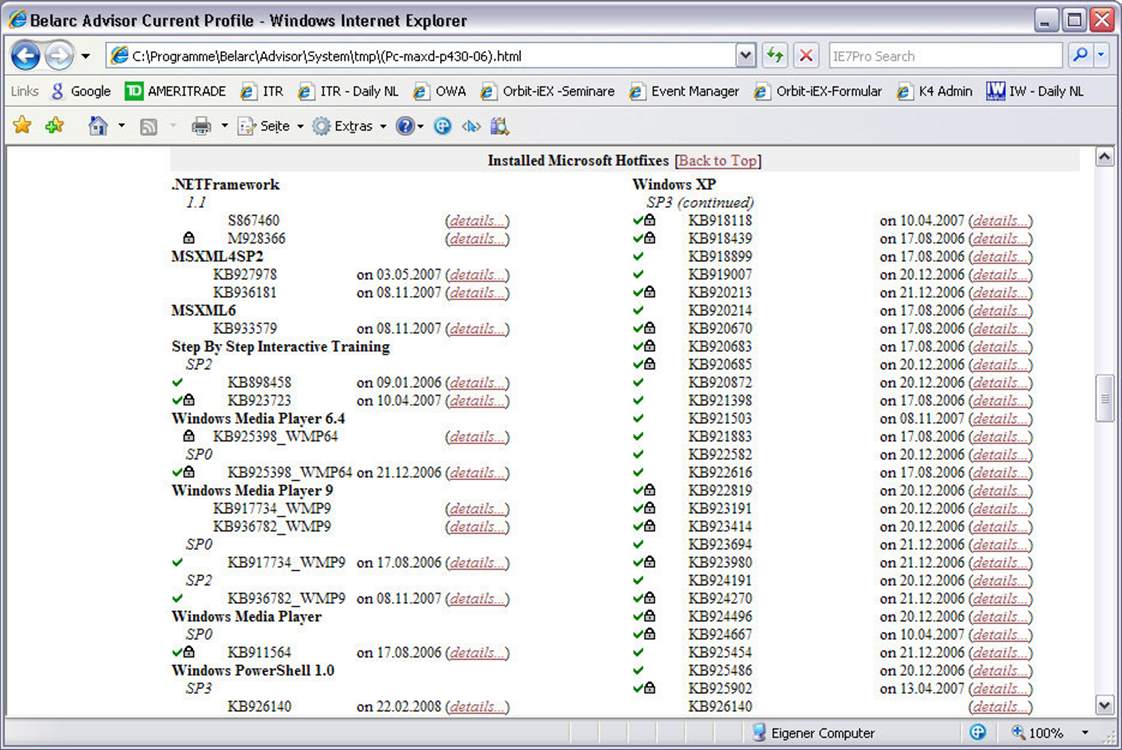Open details link for KB920213

tap(1000, 293)
